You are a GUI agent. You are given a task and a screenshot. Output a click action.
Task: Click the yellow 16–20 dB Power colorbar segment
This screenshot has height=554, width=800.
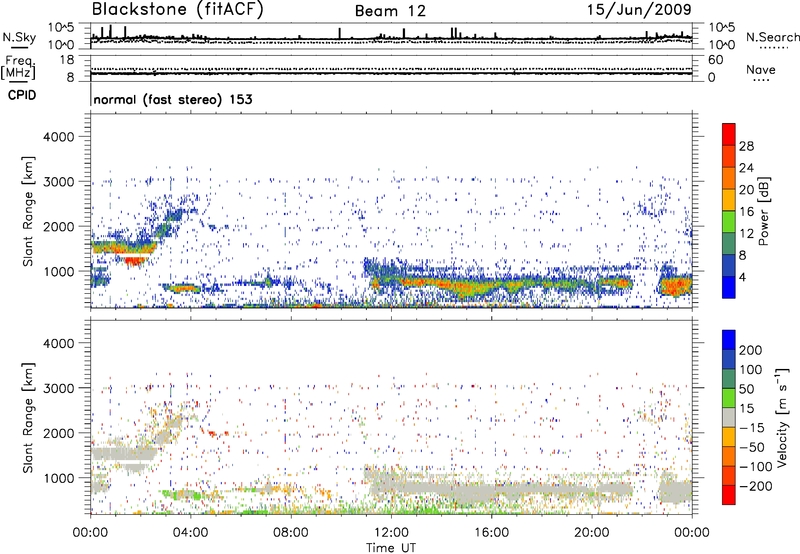(729, 200)
